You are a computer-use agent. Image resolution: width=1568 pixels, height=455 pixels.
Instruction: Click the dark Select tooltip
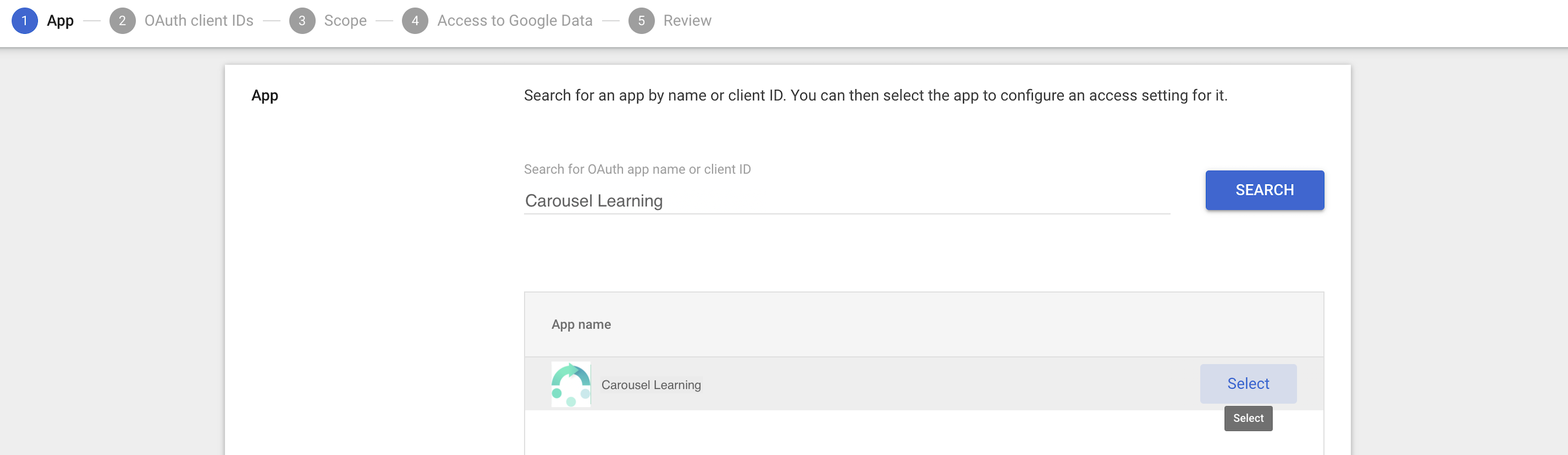click(1248, 418)
